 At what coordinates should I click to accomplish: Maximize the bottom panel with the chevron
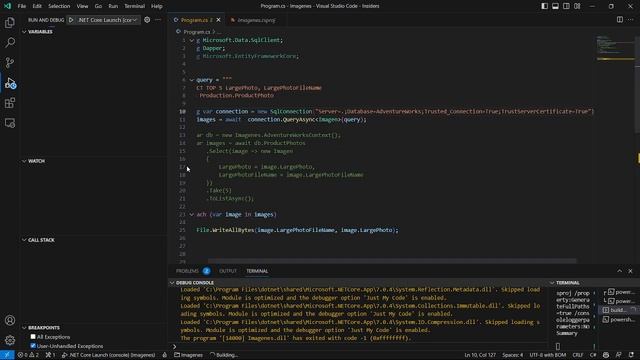pos(620,271)
